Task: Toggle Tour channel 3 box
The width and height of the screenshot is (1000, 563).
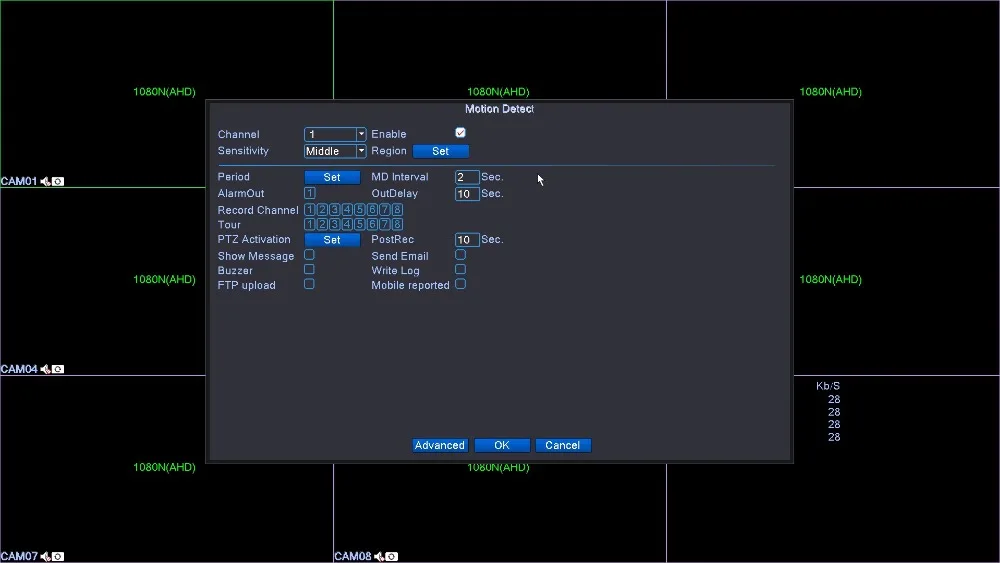Action: [335, 224]
